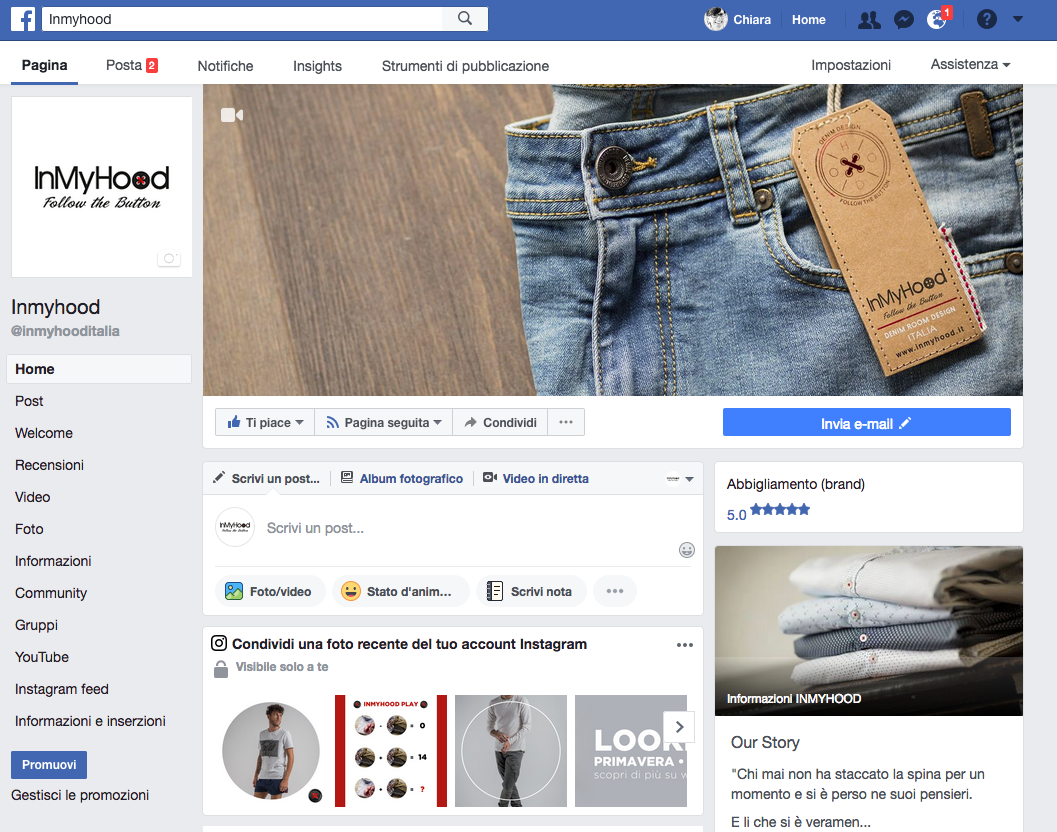
Task: Open Video in the sidebar
Action: point(32,497)
